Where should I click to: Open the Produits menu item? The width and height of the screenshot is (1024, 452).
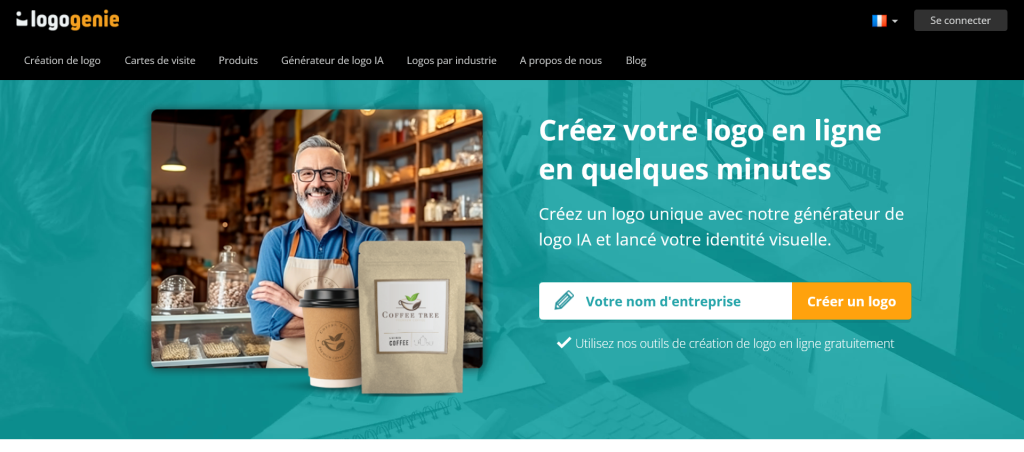pyautogui.click(x=238, y=61)
